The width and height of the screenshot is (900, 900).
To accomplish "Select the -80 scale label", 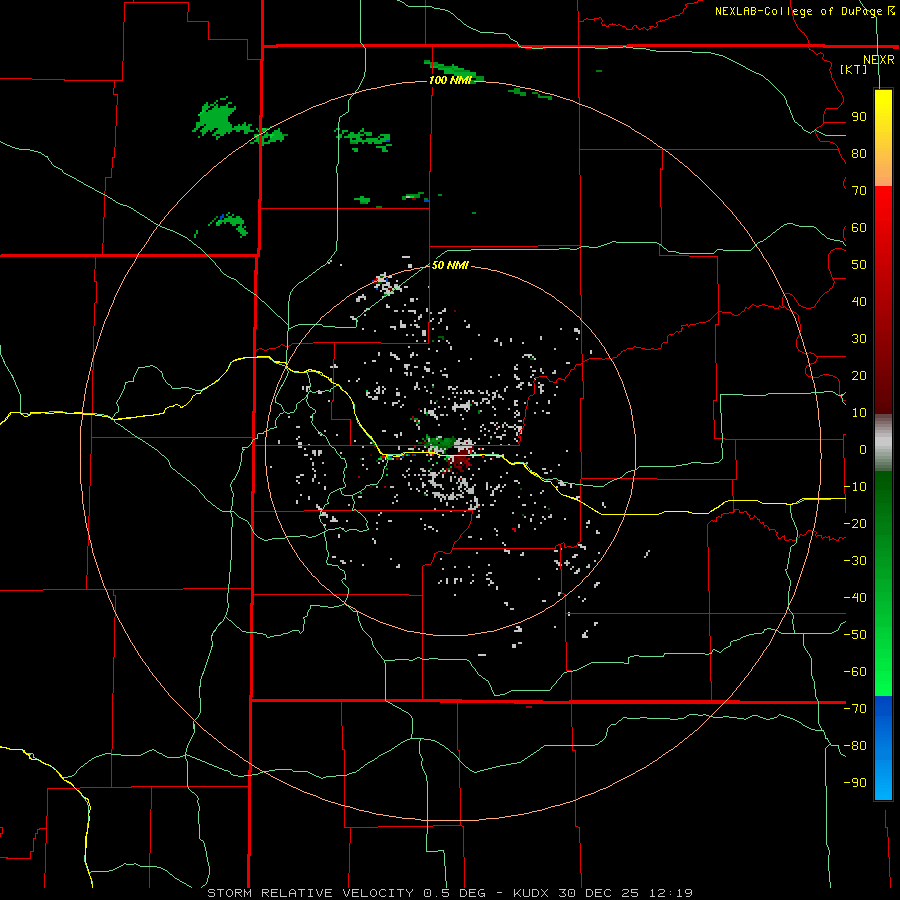I will point(855,746).
